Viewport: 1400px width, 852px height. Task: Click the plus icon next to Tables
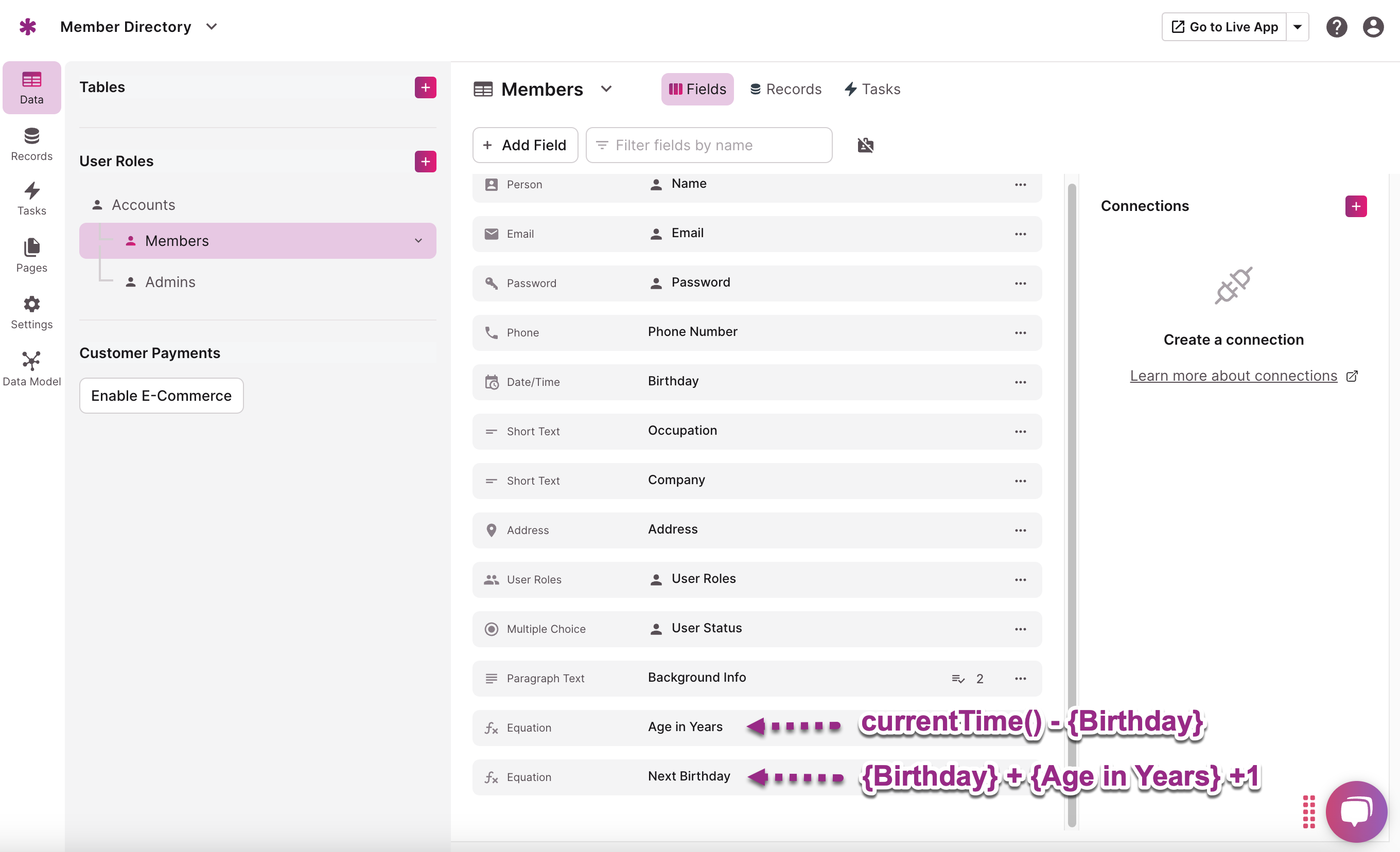[x=425, y=87]
